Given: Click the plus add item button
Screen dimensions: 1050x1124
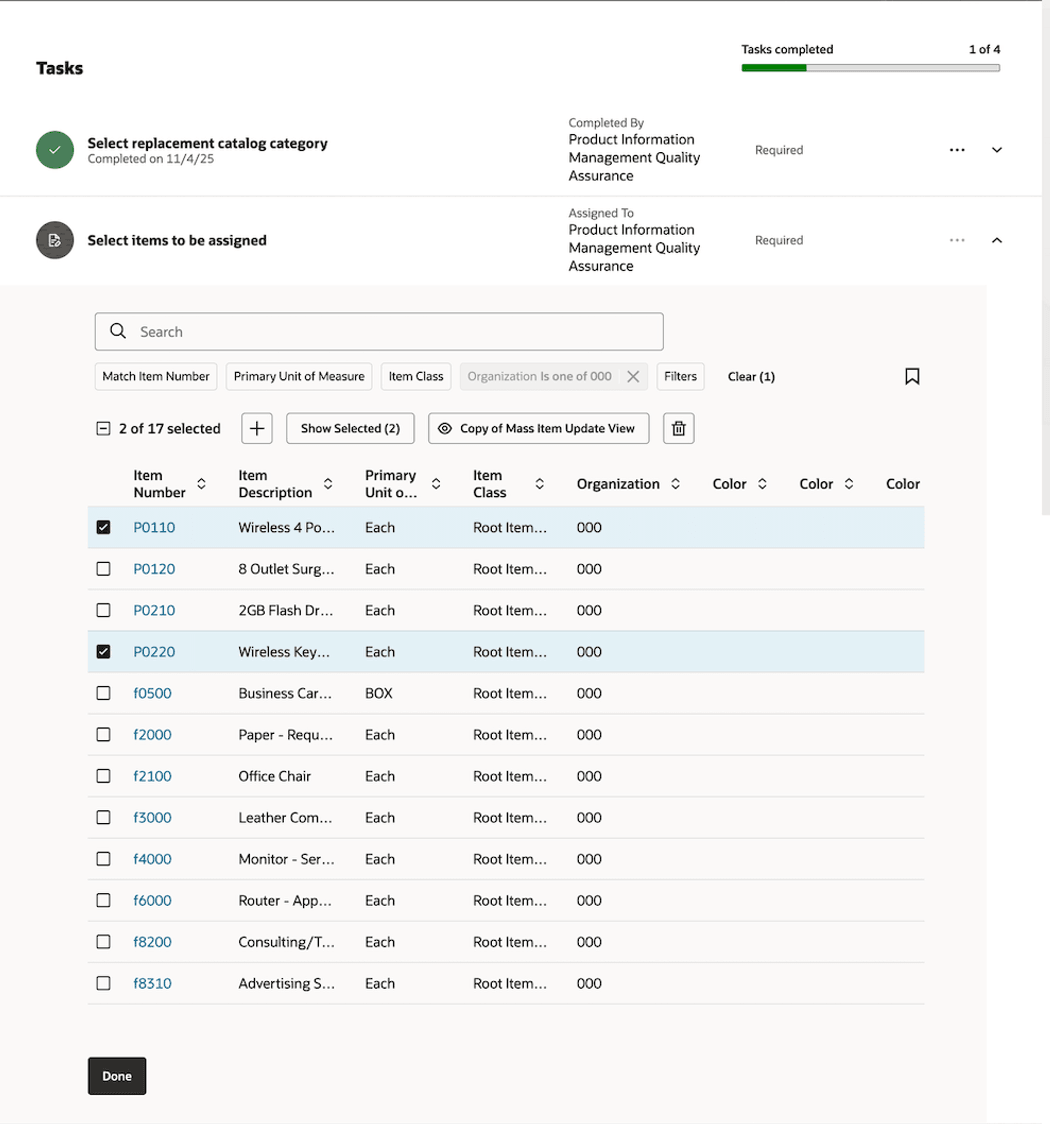Looking at the screenshot, I should tap(257, 429).
